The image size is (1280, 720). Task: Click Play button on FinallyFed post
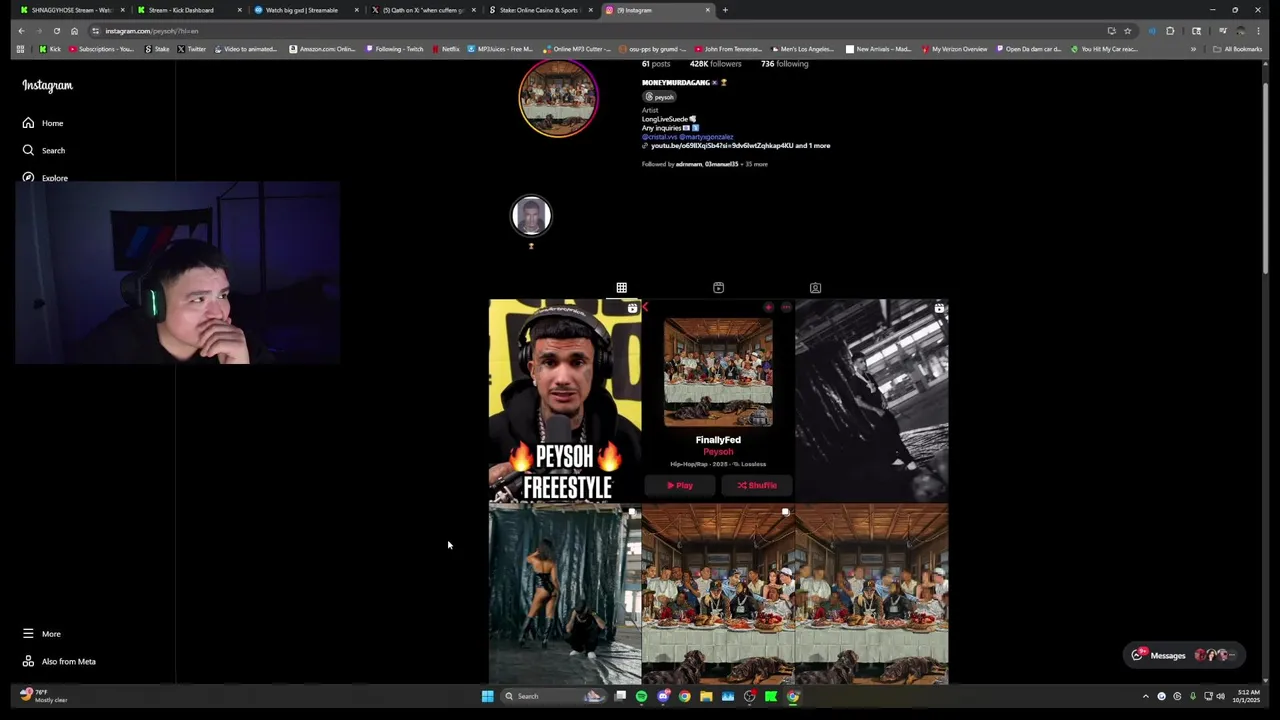click(681, 485)
